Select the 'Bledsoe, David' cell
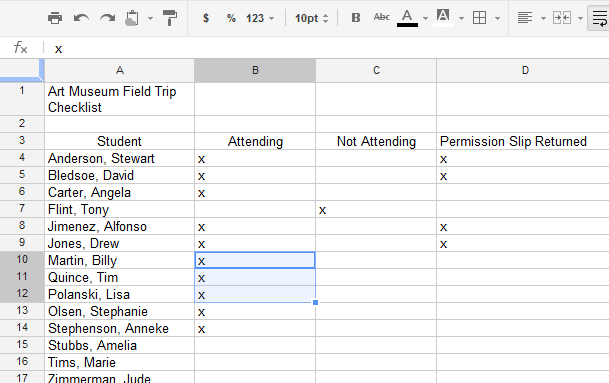The width and height of the screenshot is (609, 383). pos(120,175)
